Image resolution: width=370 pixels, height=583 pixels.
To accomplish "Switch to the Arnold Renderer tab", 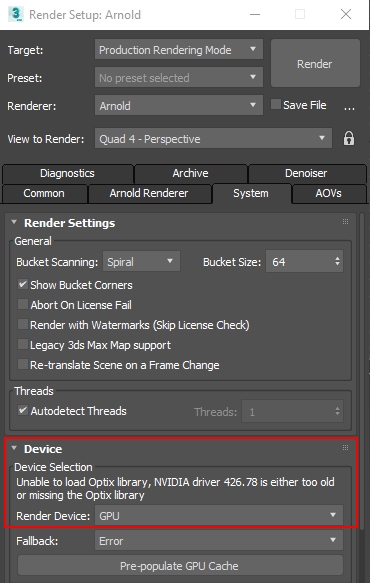I will (x=149, y=193).
